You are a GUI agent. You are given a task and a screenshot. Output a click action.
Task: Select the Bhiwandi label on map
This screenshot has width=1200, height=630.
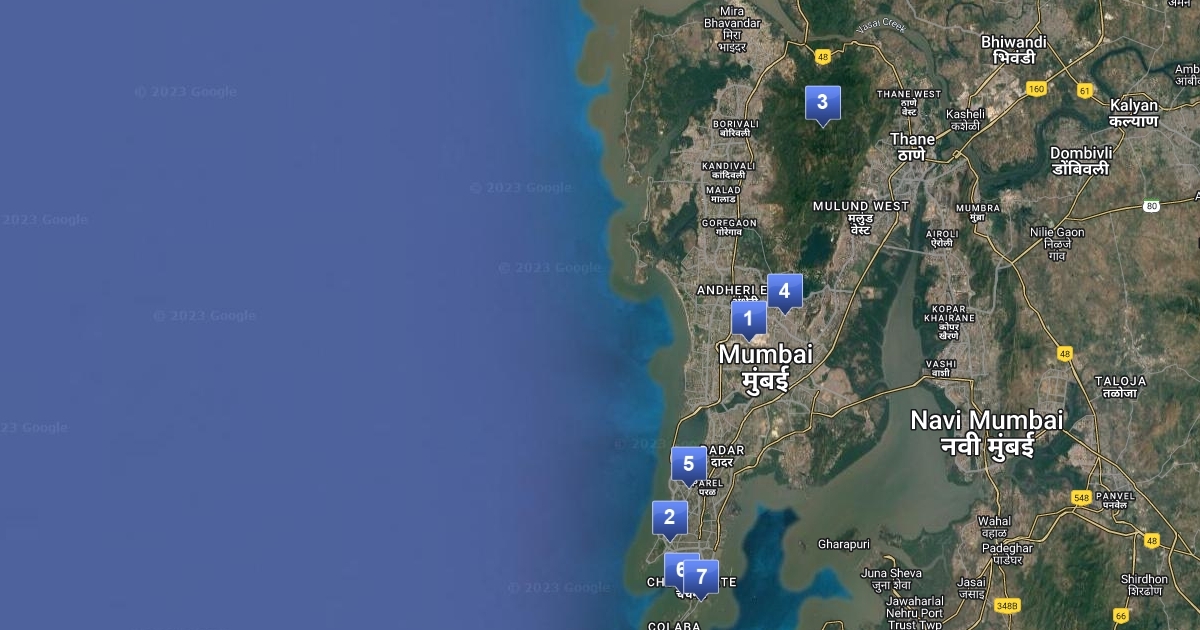point(1014,50)
